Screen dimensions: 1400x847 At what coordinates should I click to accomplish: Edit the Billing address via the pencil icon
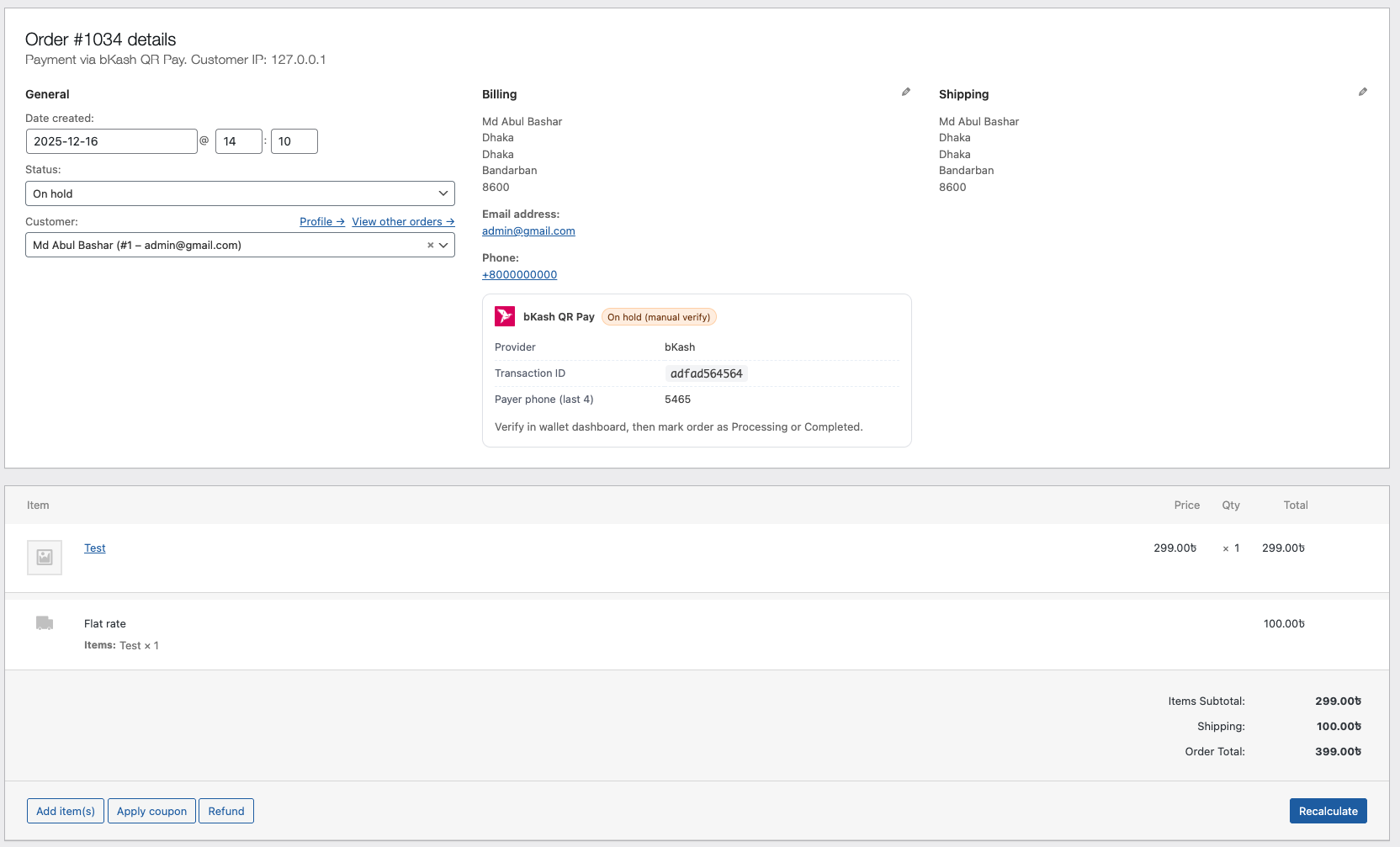(905, 92)
